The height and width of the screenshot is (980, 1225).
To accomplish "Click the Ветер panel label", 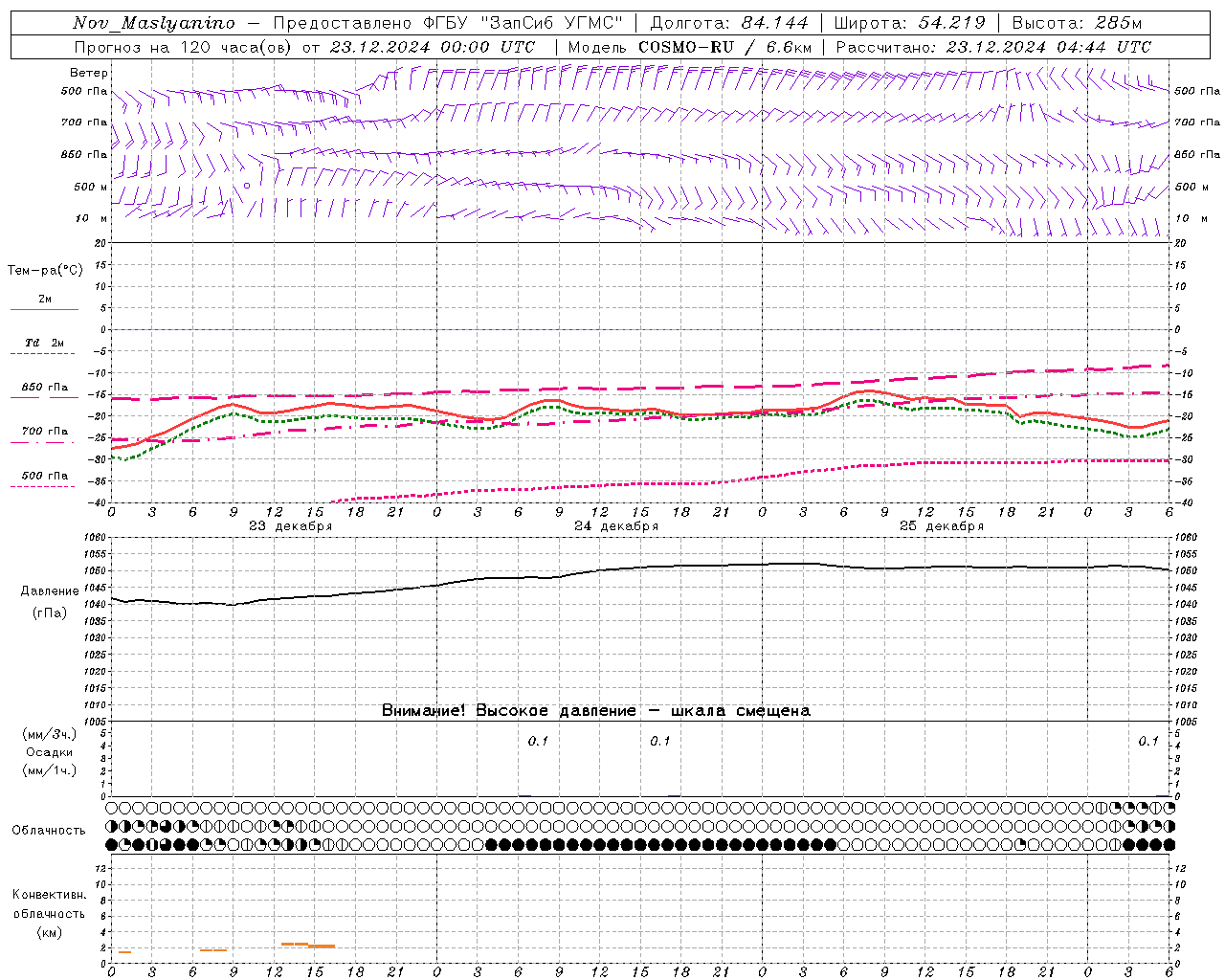I will click(89, 73).
